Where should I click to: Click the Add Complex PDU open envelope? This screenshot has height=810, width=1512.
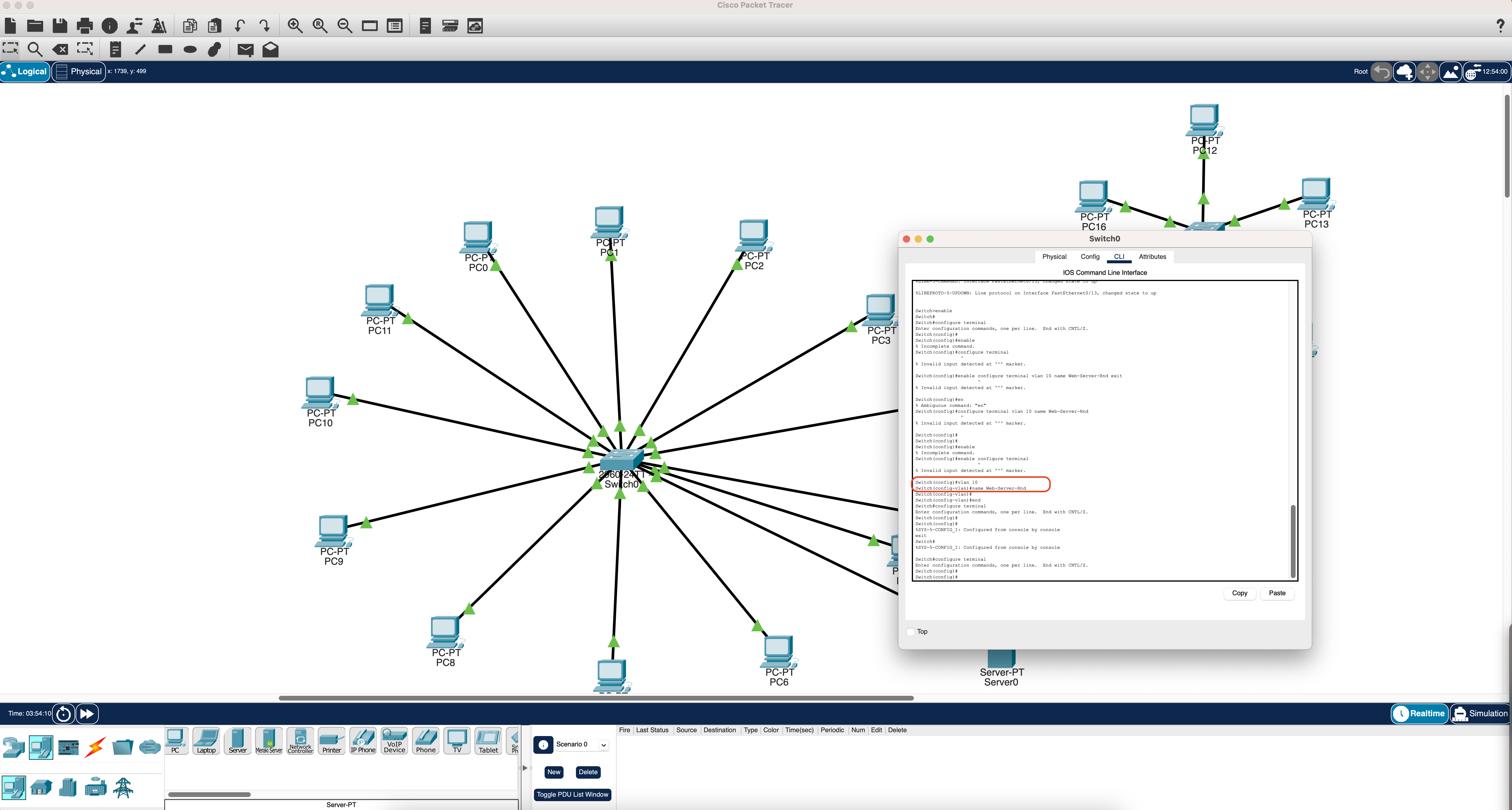(x=270, y=49)
